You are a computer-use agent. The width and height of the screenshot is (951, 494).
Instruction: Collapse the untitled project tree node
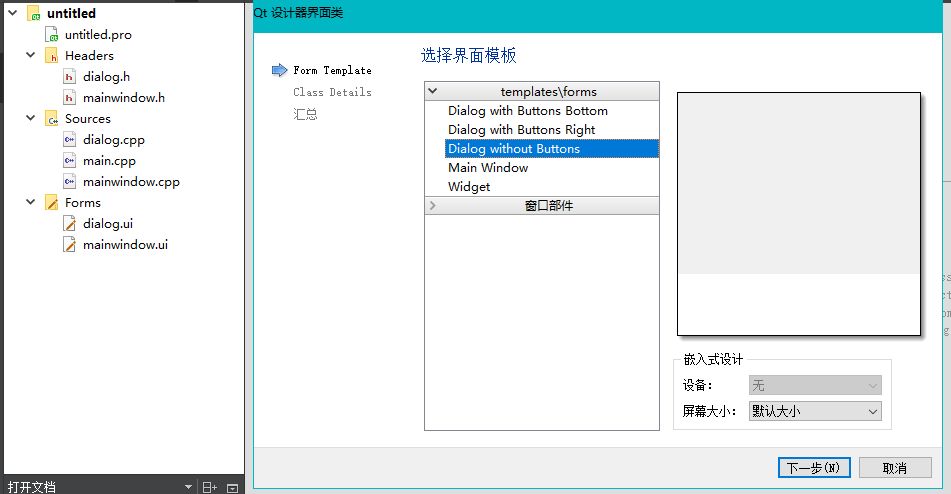[11, 14]
